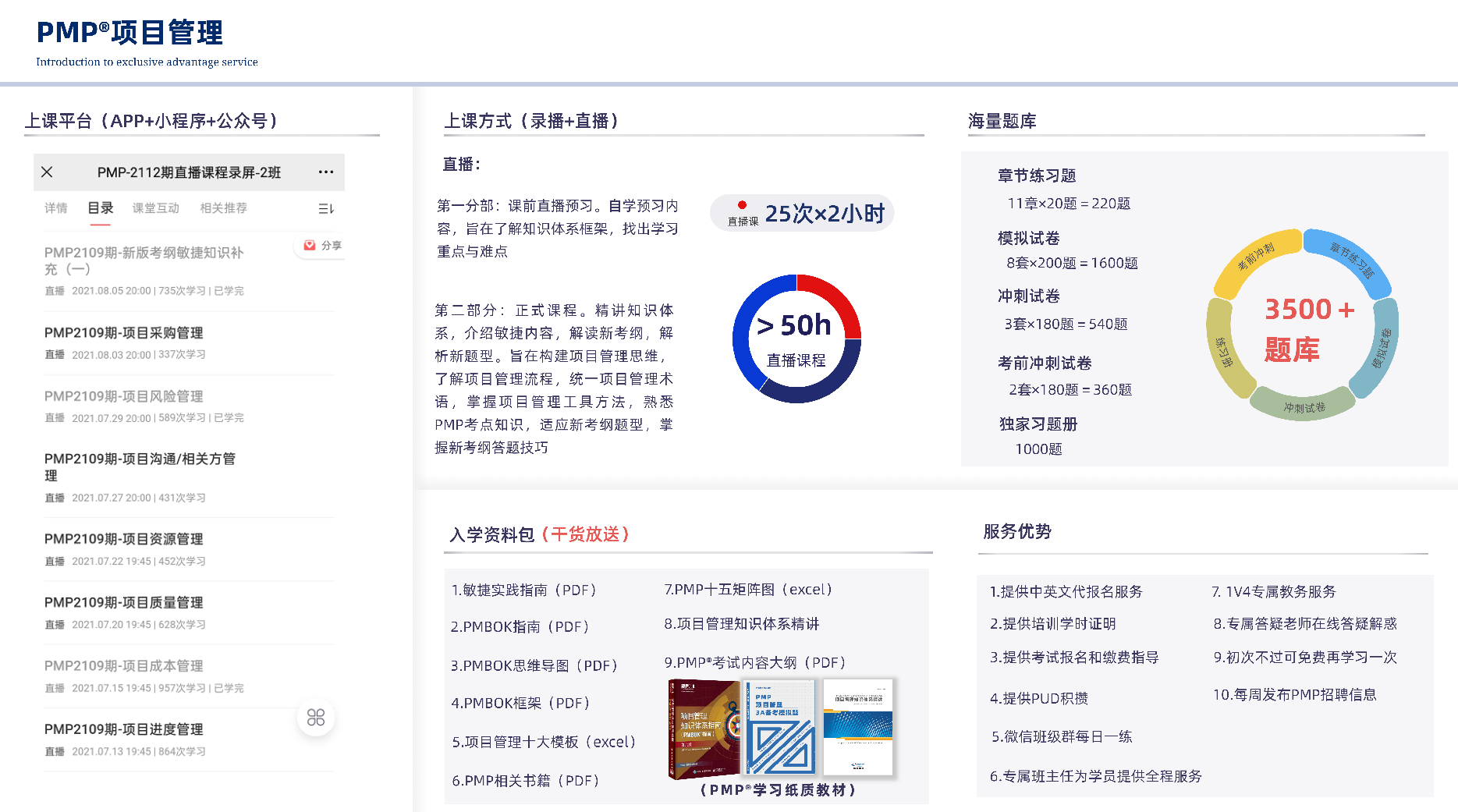Click the 25次×2小时 live class badge
The height and width of the screenshot is (812, 1458).
(x=802, y=213)
